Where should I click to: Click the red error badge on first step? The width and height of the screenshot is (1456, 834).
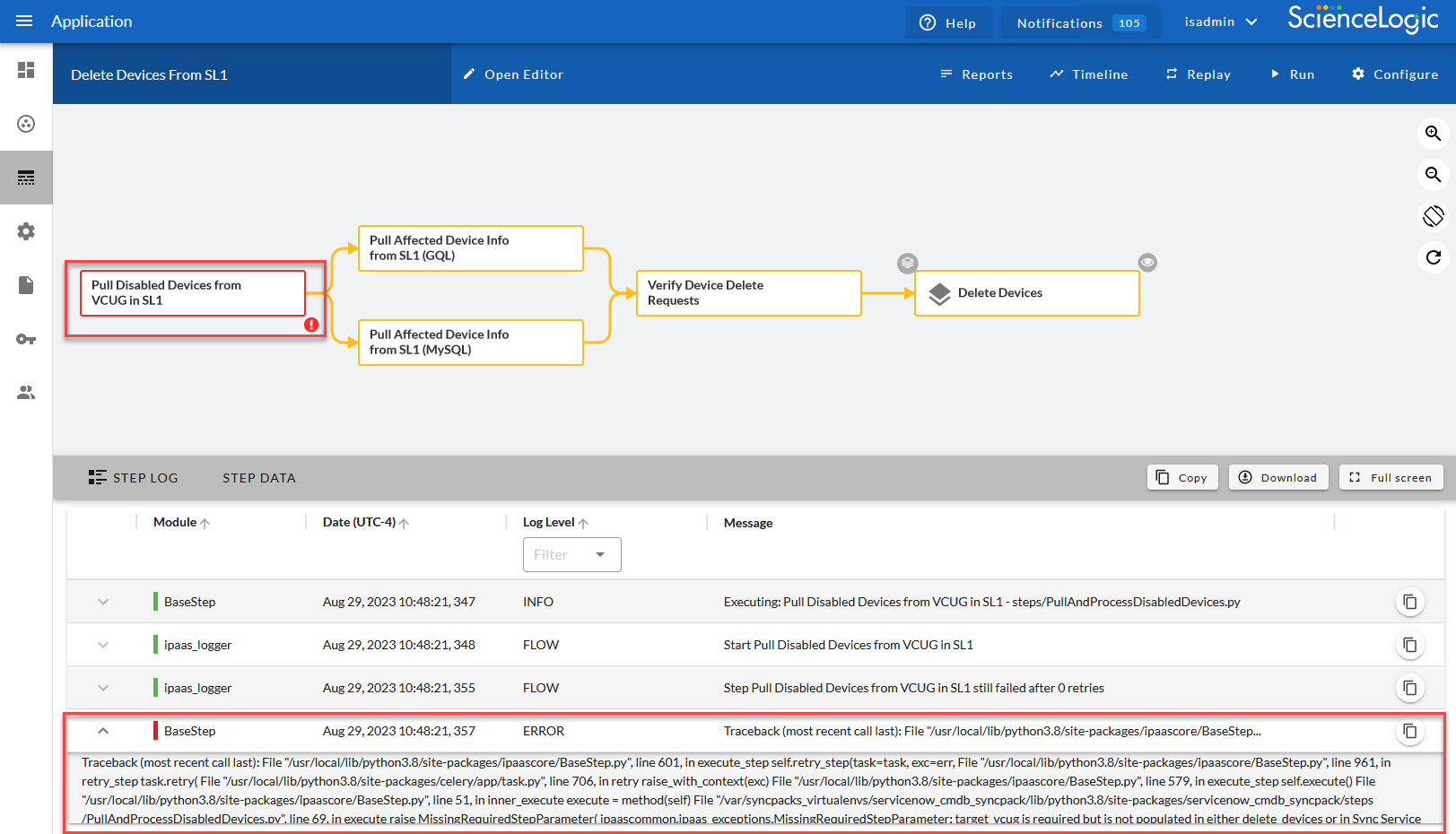[x=311, y=325]
